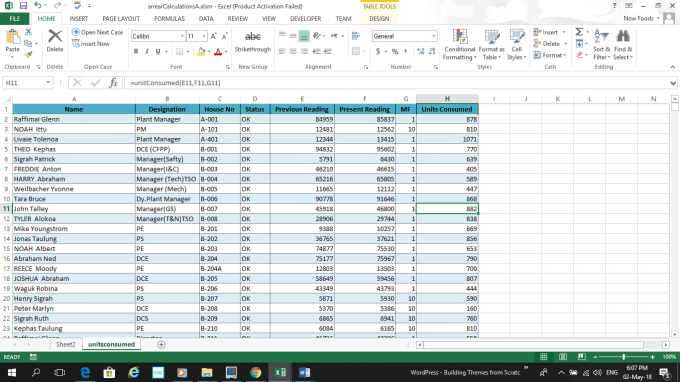Click the zoom slider handle
Image resolution: width=680 pixels, height=382 pixels.
coord(624,357)
